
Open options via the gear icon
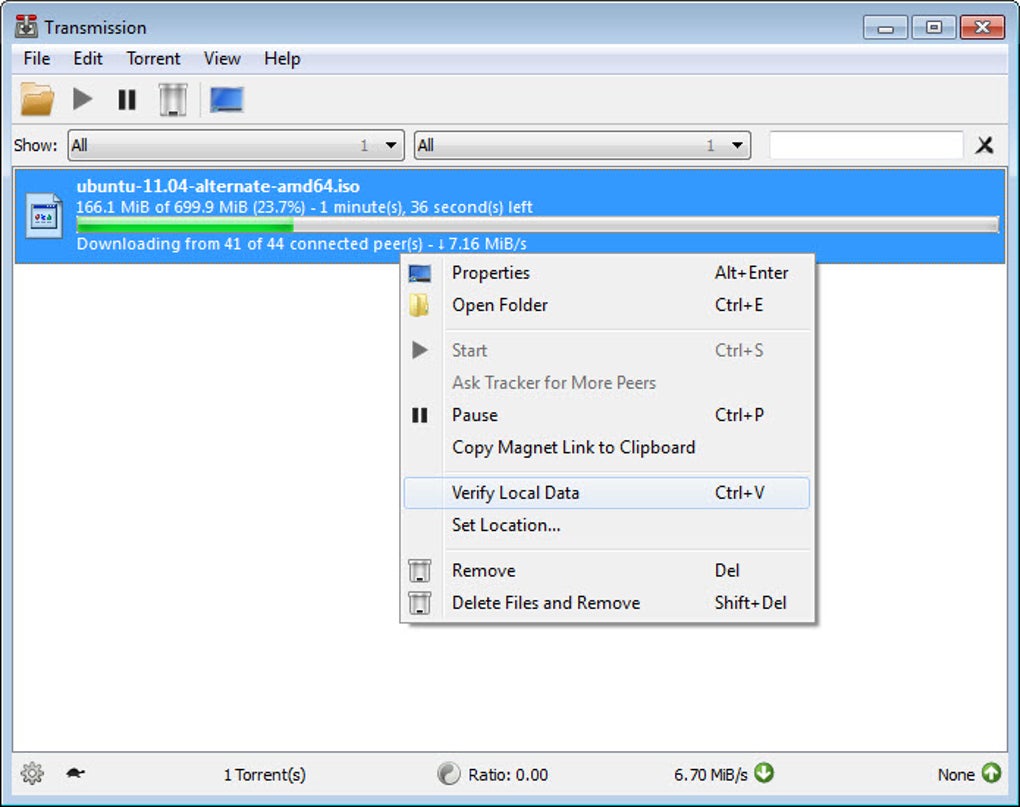pos(32,773)
